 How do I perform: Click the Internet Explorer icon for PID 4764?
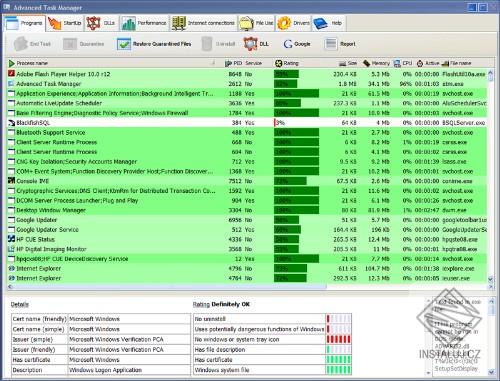coord(11,278)
